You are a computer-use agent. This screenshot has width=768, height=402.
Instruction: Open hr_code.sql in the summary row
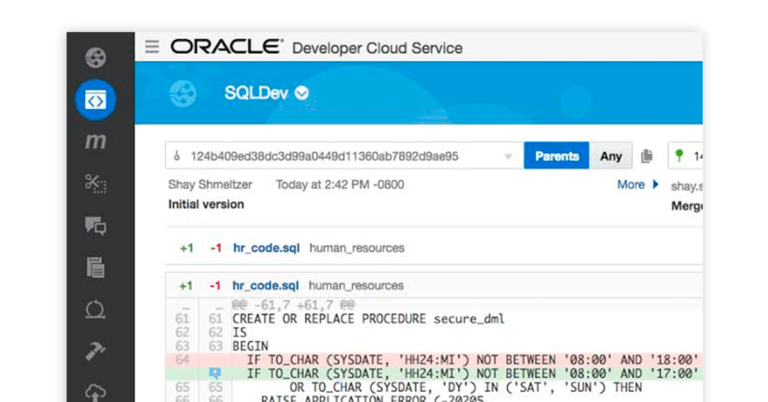click(266, 247)
